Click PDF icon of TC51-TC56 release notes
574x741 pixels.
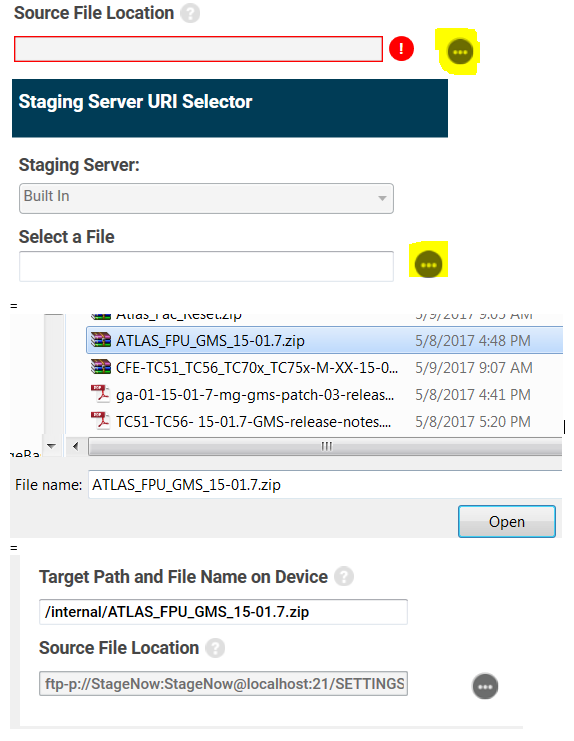pyautogui.click(x=100, y=420)
